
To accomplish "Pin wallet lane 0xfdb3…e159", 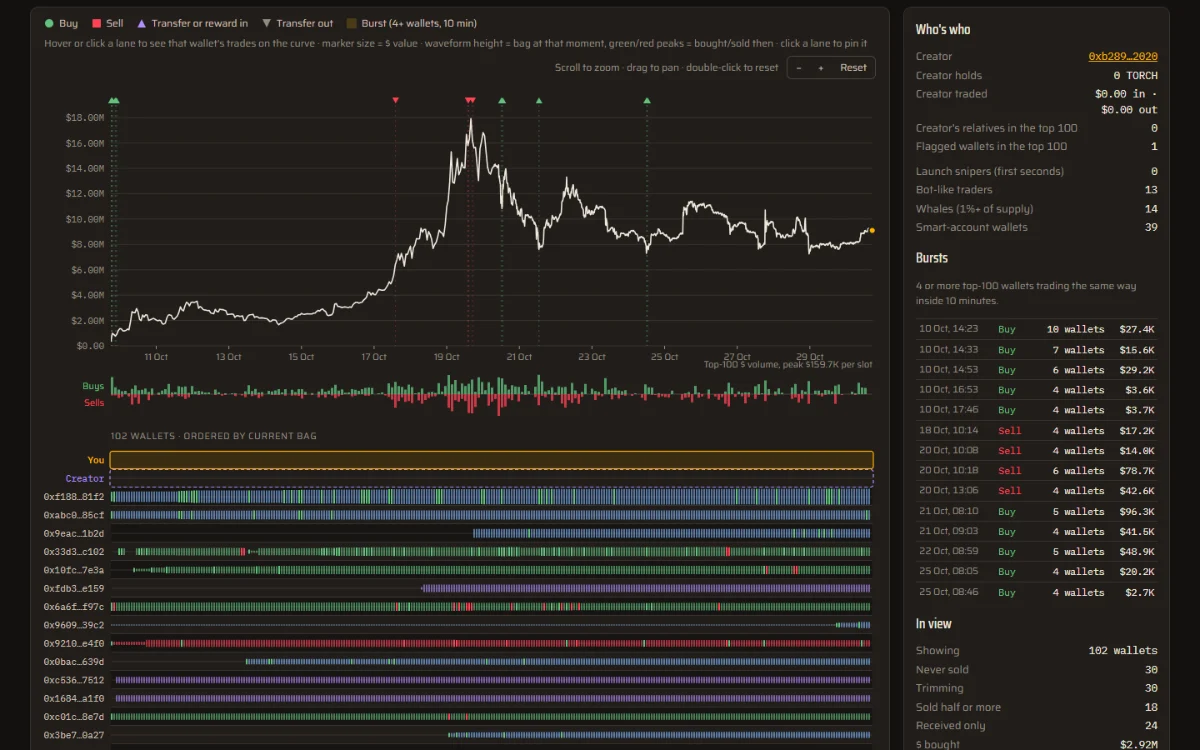I will pos(491,588).
